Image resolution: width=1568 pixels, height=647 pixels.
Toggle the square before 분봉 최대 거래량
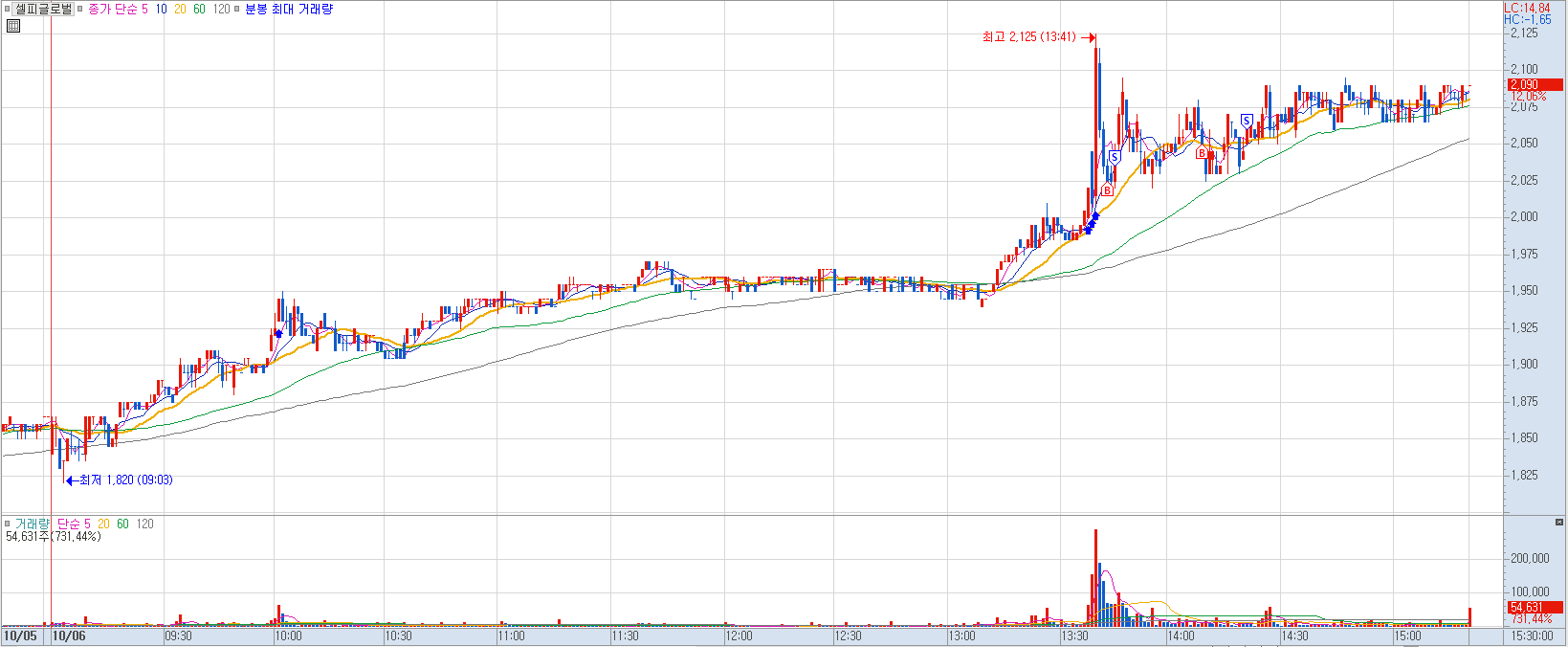pos(237,9)
